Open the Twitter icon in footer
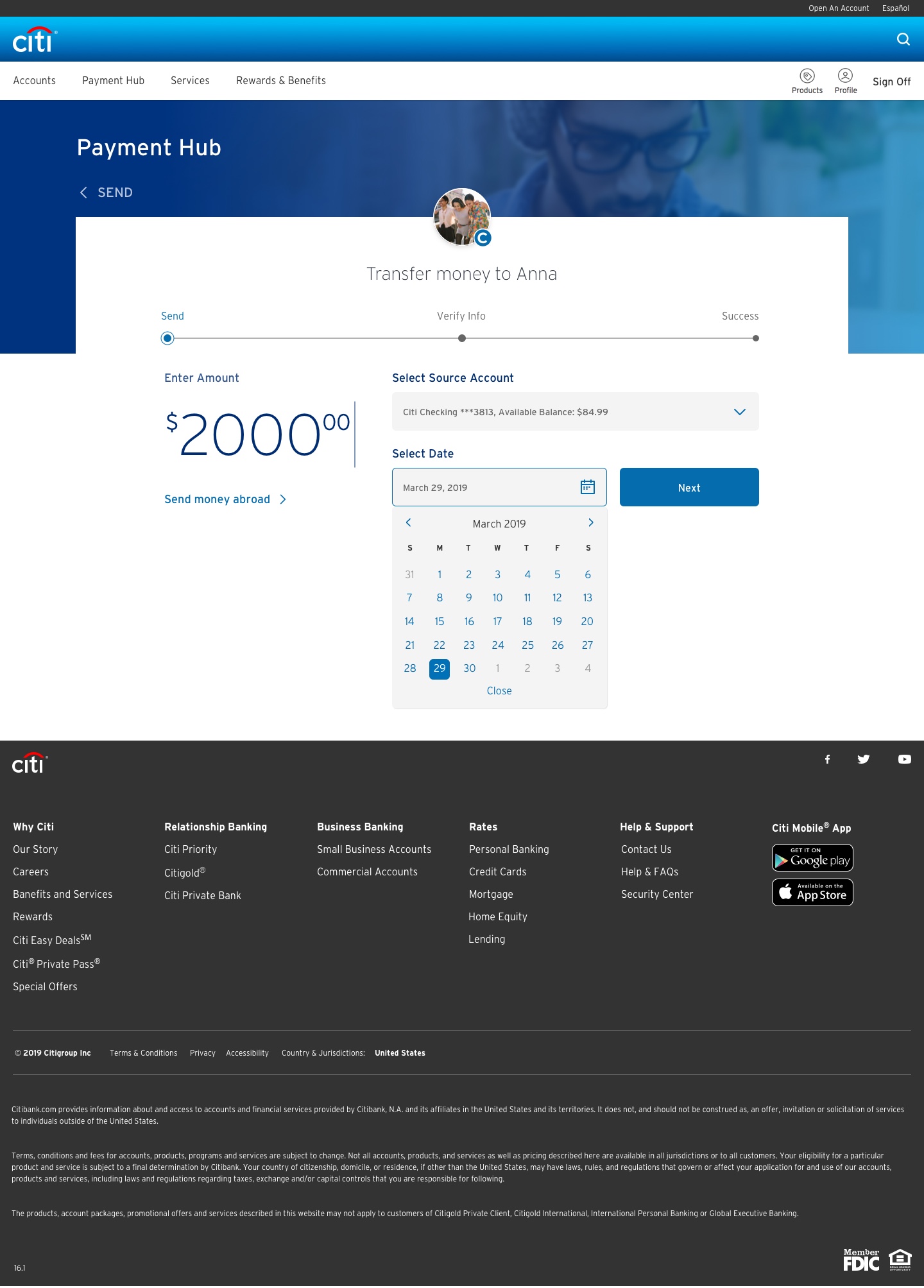The height and width of the screenshot is (1288, 924). [x=864, y=759]
